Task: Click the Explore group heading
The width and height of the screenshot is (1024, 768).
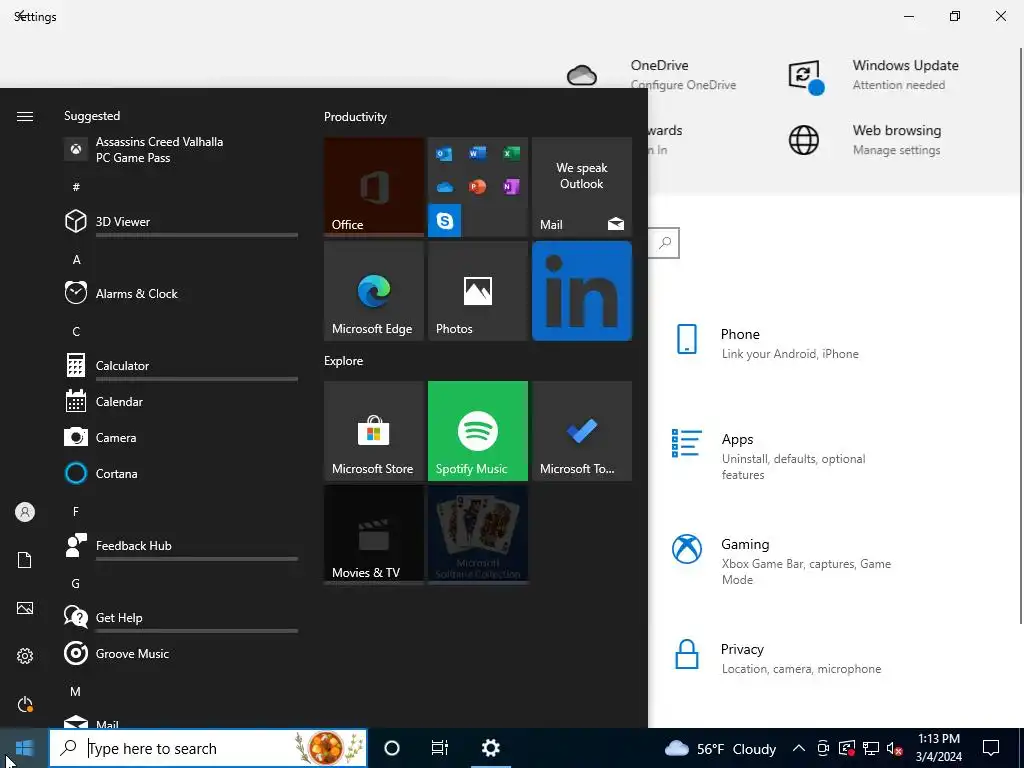Action: [x=344, y=360]
